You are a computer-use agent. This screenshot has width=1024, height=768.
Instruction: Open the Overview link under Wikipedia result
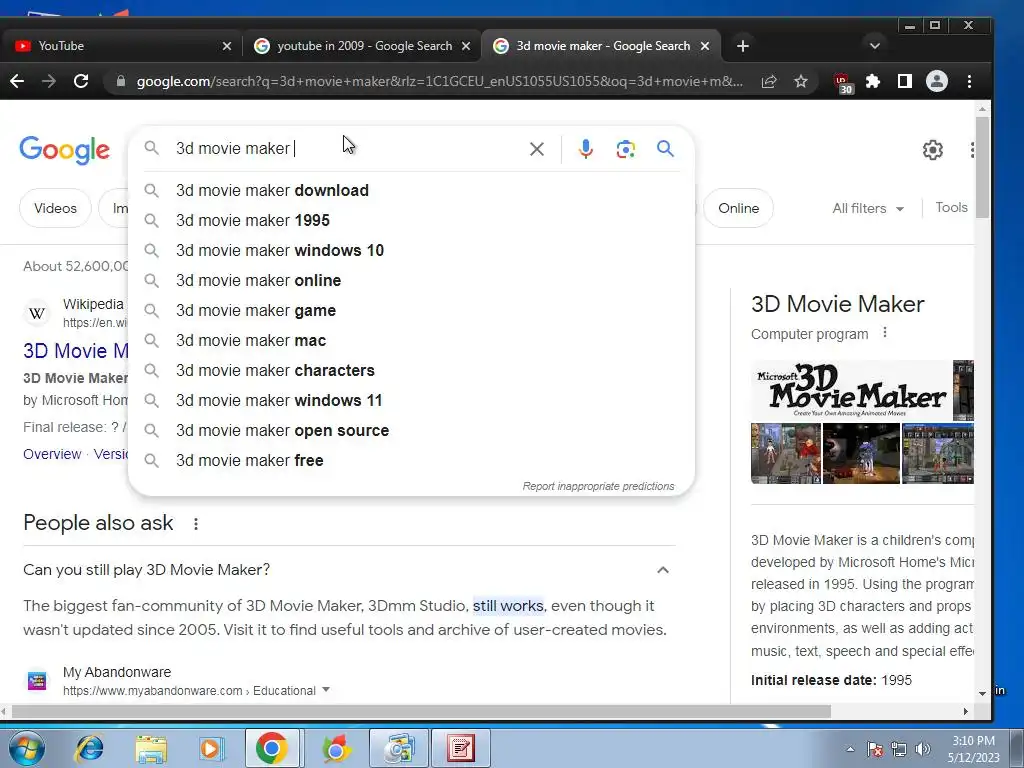[x=52, y=454]
